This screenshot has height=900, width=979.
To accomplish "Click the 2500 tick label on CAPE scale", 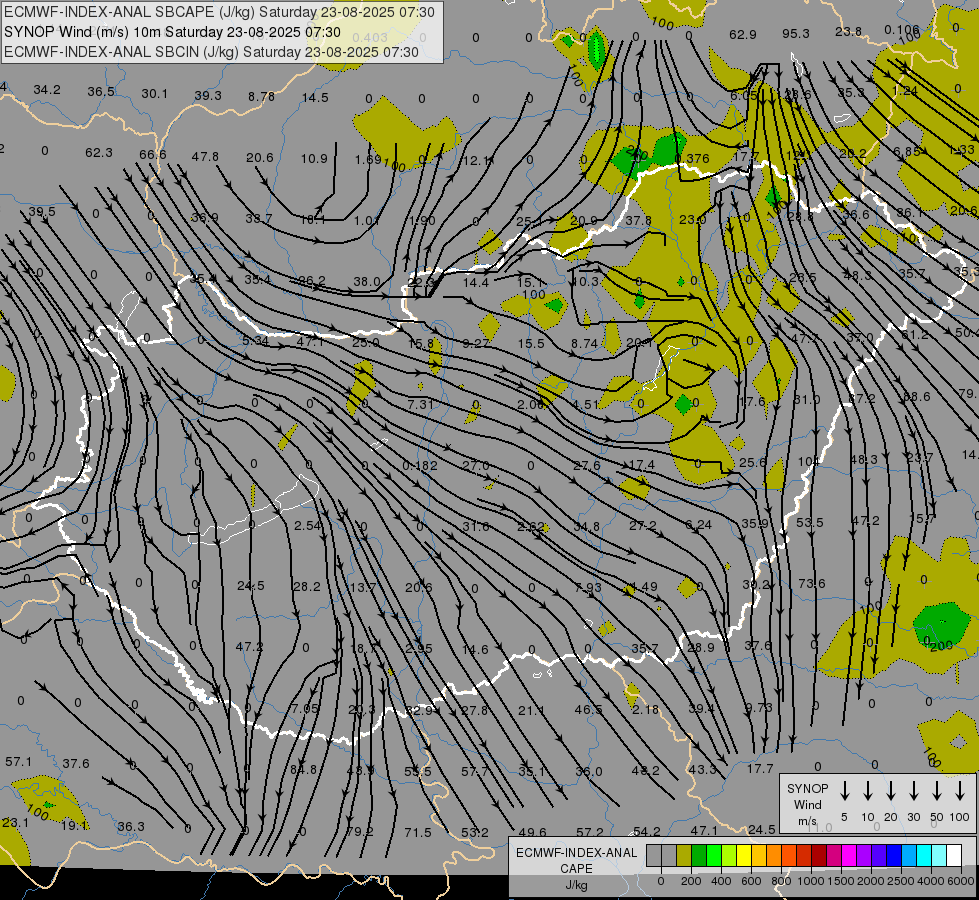I will click(900, 881).
